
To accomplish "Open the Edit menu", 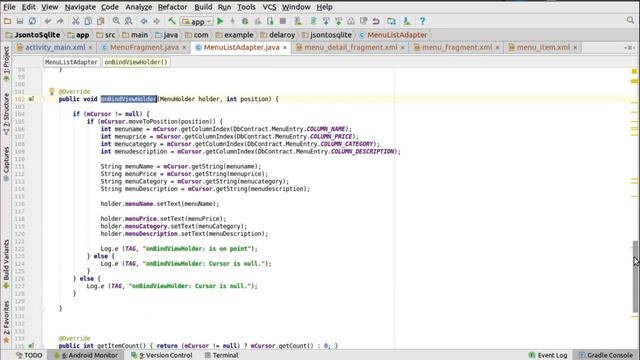I will pyautogui.click(x=29, y=7).
